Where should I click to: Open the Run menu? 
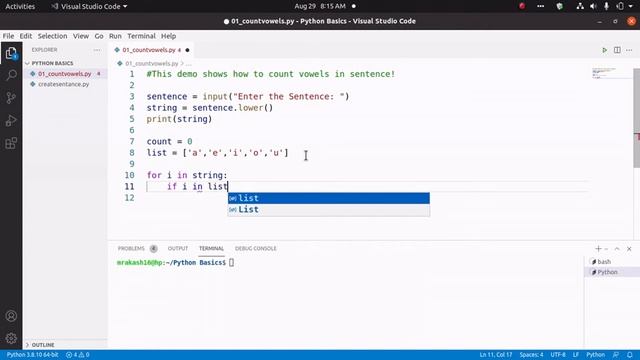pyautogui.click(x=115, y=36)
